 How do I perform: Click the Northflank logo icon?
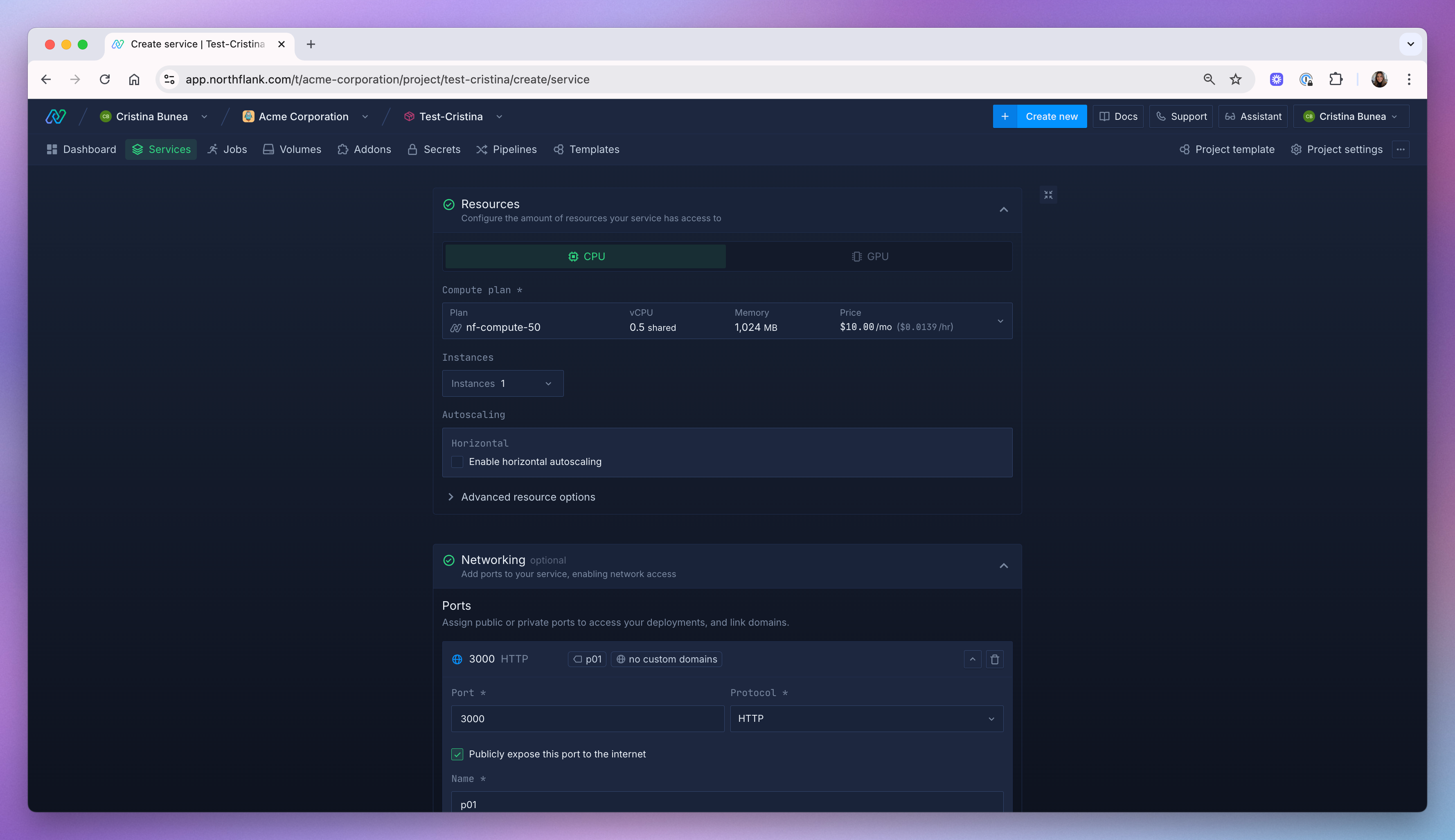55,117
